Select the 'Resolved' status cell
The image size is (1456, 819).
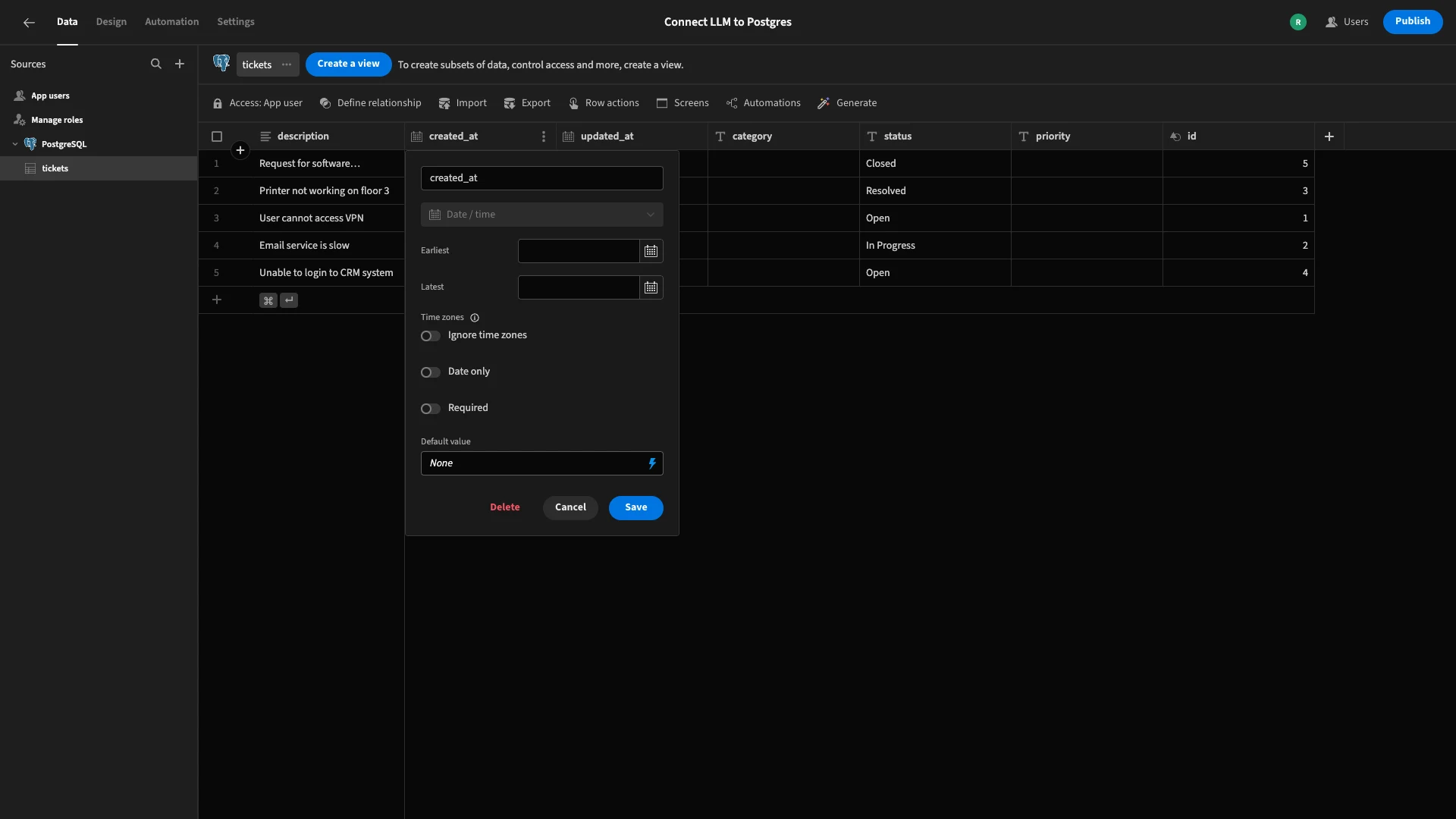(936, 191)
